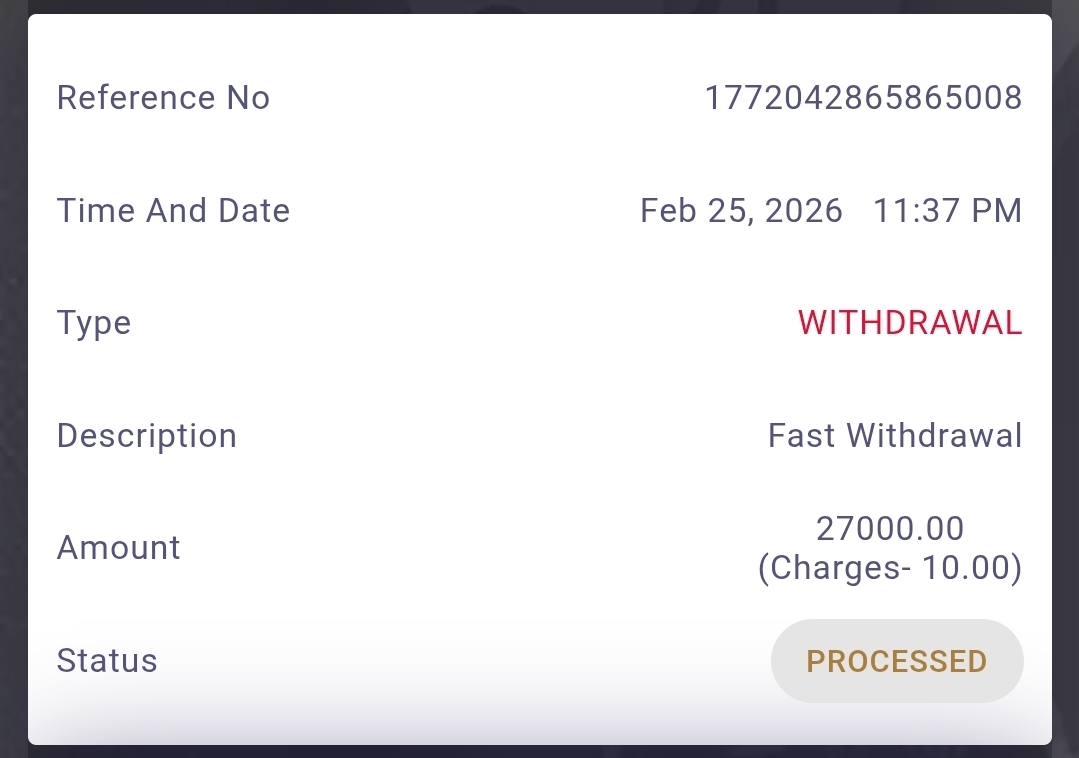Screen dimensions: 1079x758
Task: Click the Time And Date label
Action: tap(173, 211)
